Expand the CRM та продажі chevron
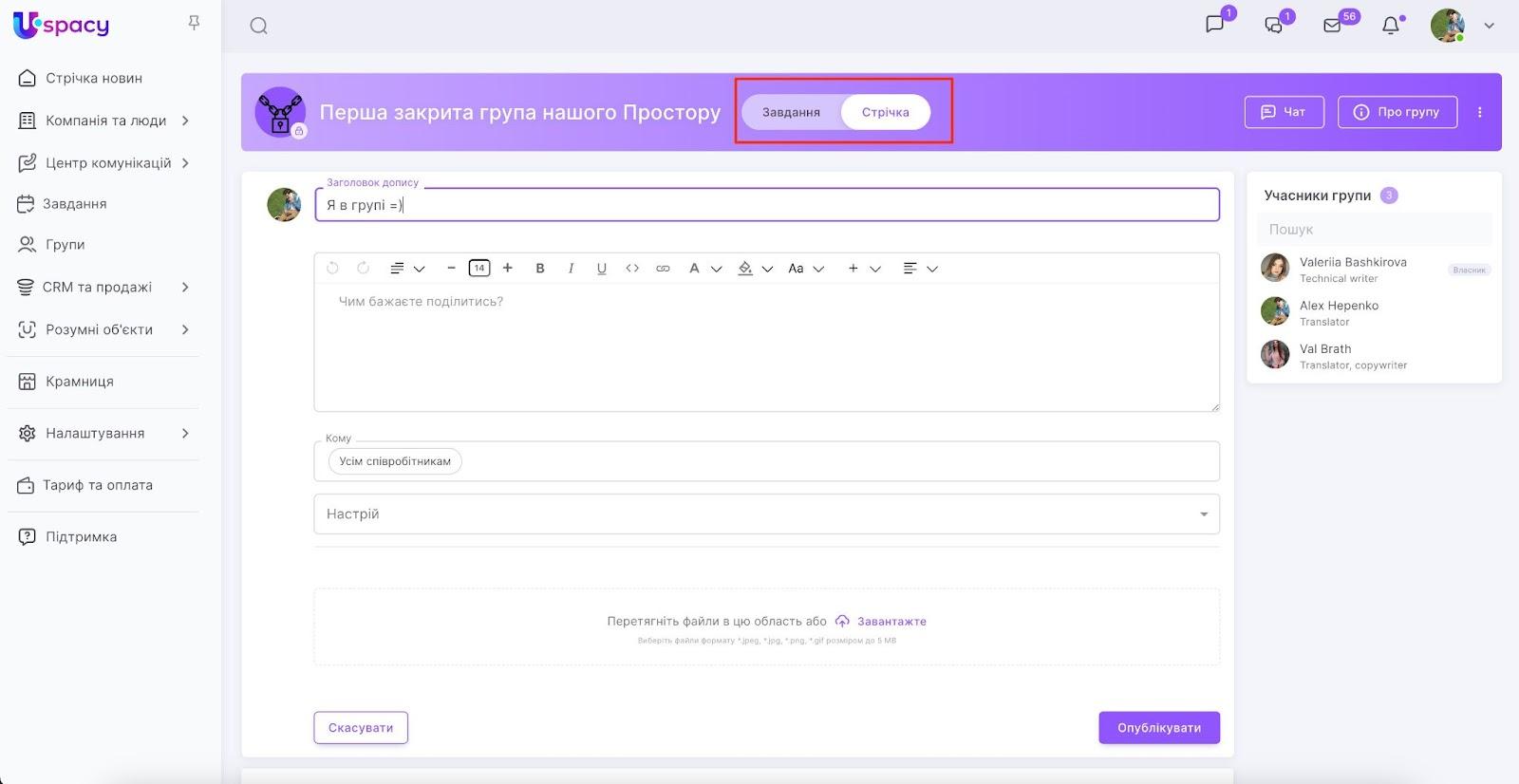Image resolution: width=1519 pixels, height=784 pixels. click(x=185, y=287)
